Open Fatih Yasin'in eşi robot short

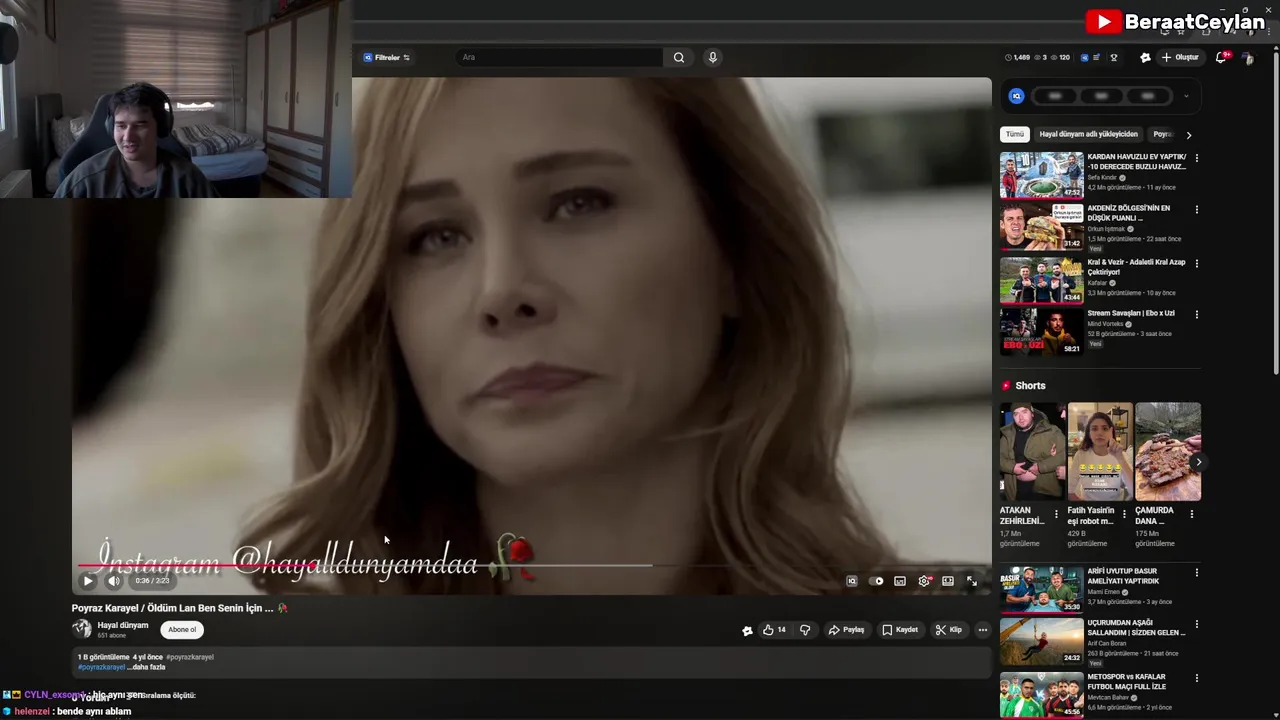[1100, 451]
